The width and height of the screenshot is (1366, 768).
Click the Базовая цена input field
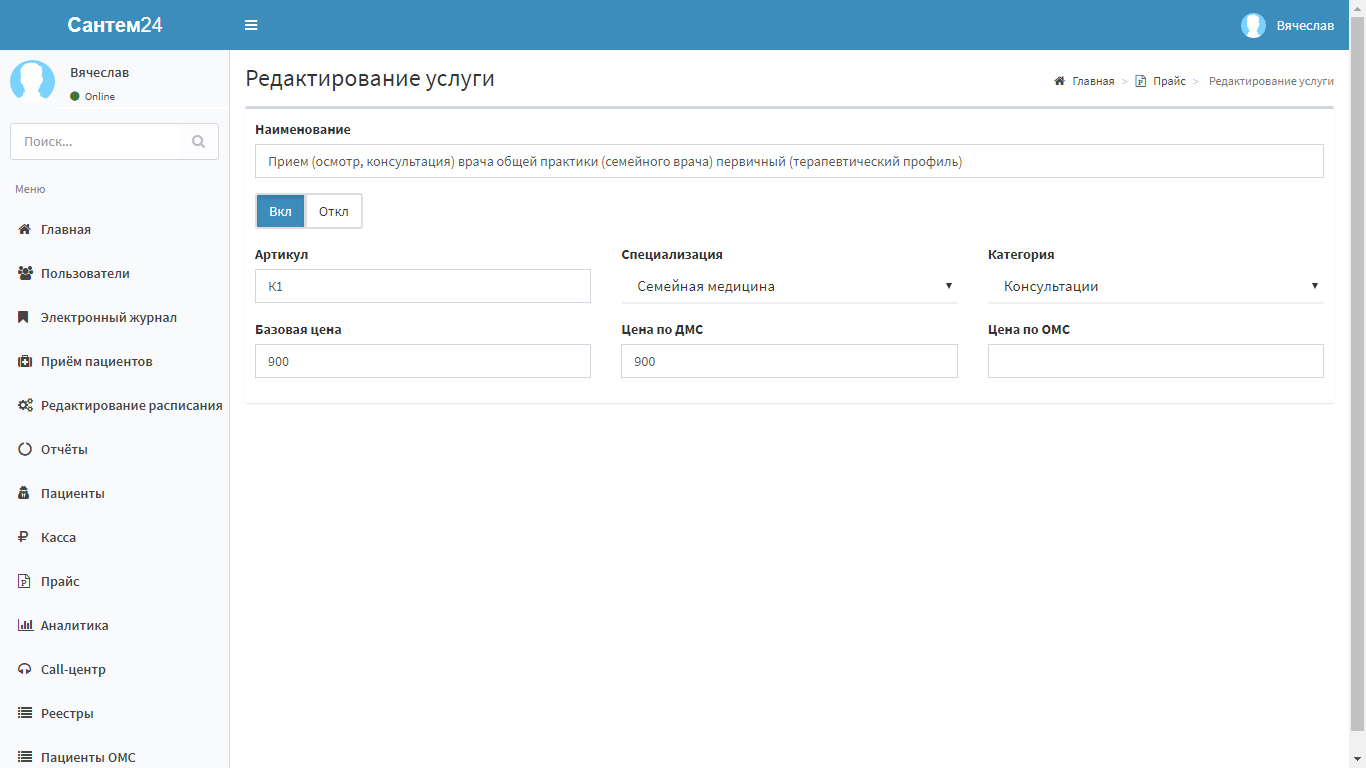(x=423, y=361)
